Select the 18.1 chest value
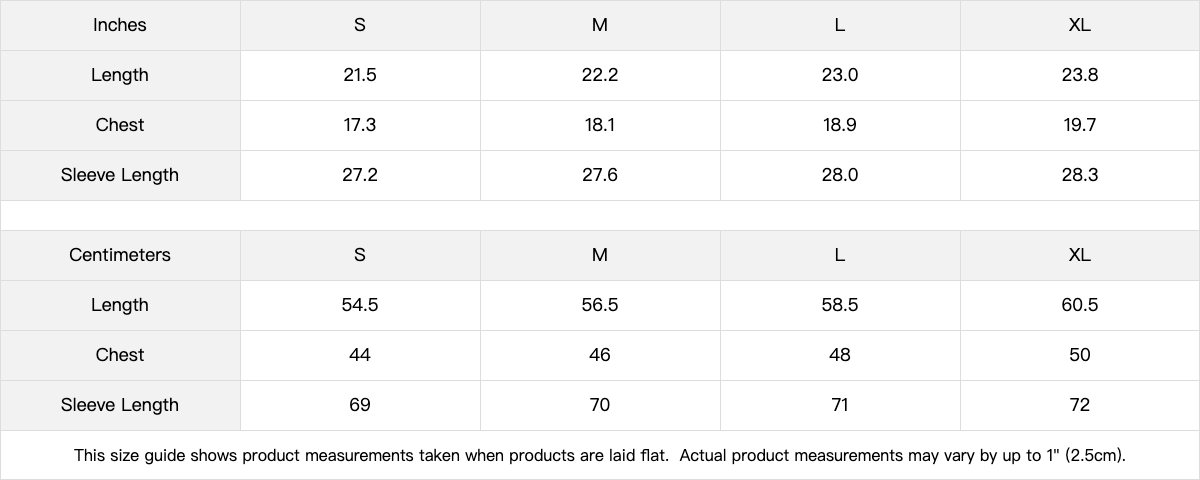Image resolution: width=1200 pixels, height=480 pixels. pyautogui.click(x=600, y=125)
